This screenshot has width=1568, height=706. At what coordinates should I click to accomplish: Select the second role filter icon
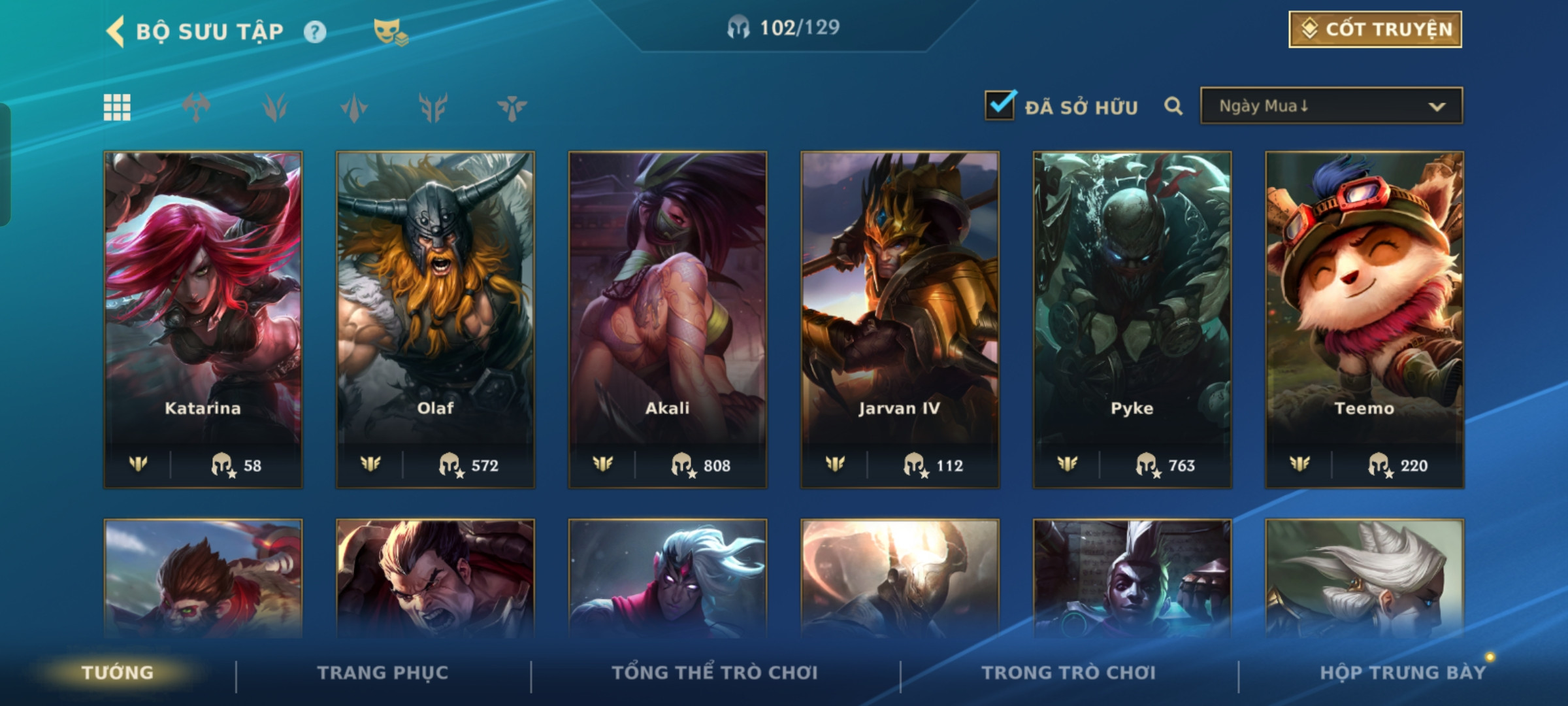275,107
